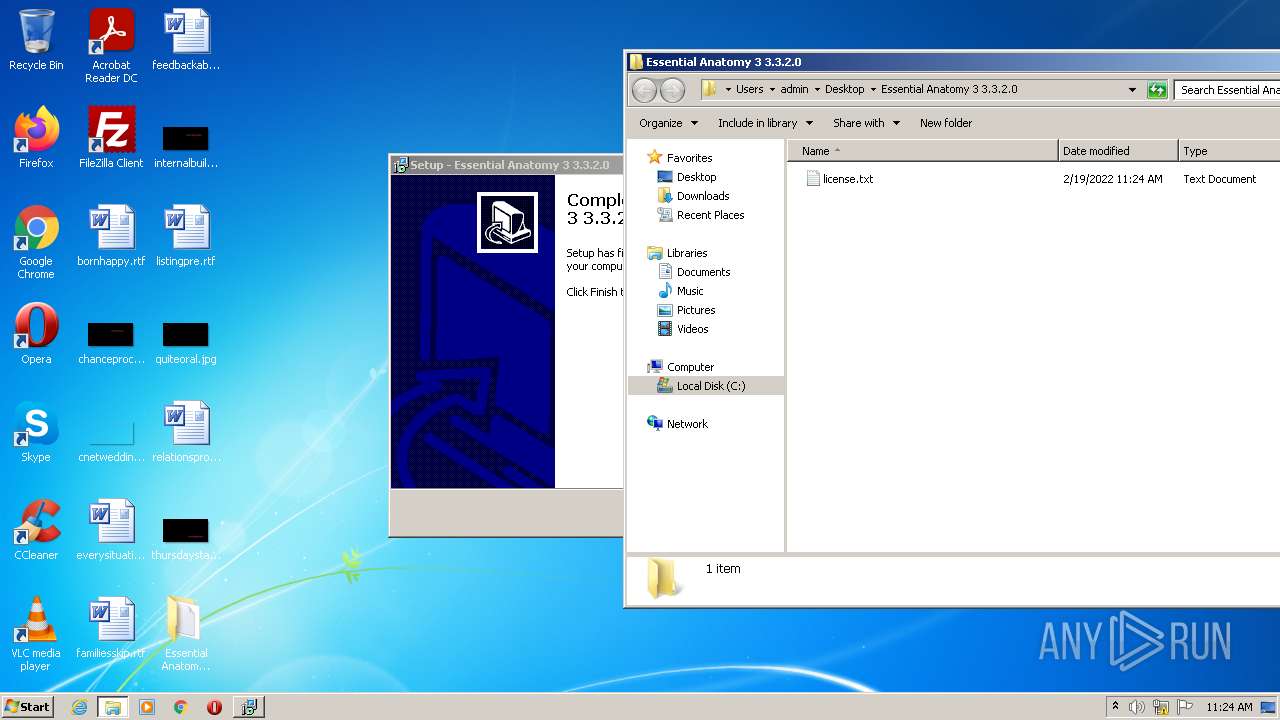Click the Explorer Forward navigation button
This screenshot has height=720, width=1280.
[673, 90]
